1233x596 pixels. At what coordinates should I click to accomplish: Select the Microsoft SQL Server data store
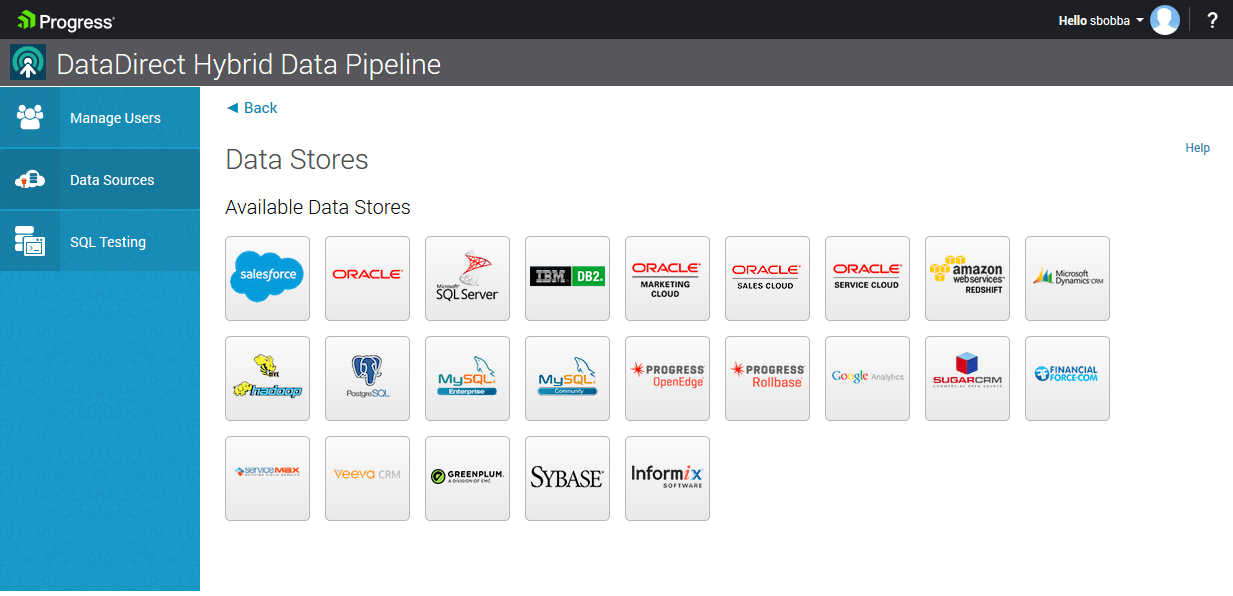pos(467,278)
